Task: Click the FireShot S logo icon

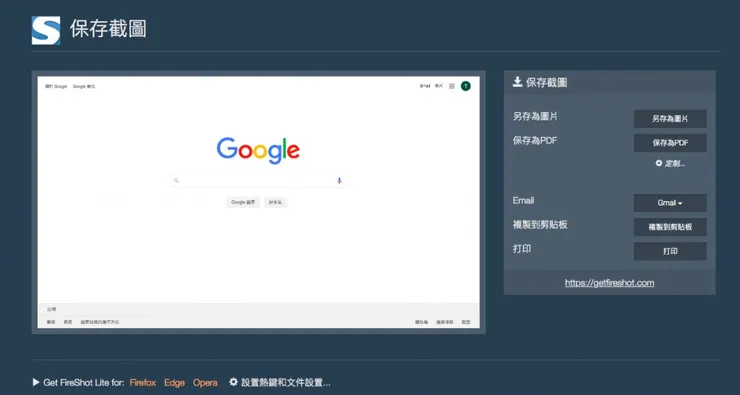Action: [x=46, y=31]
